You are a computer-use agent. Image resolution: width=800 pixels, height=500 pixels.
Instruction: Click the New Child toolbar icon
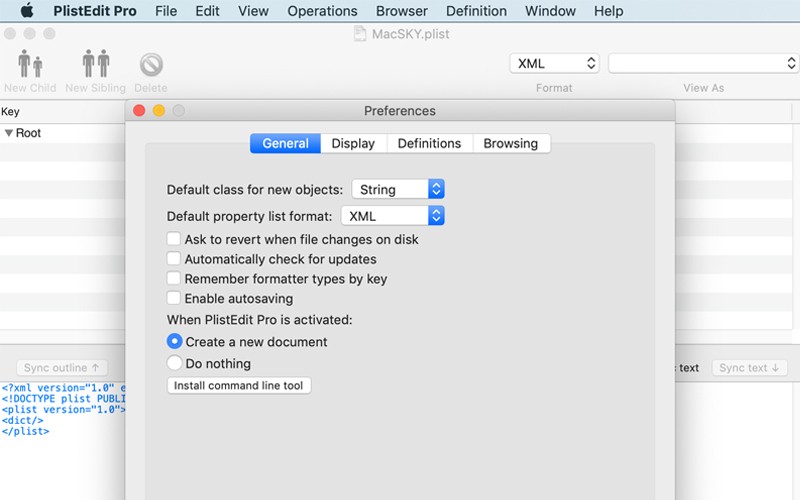tap(30, 64)
